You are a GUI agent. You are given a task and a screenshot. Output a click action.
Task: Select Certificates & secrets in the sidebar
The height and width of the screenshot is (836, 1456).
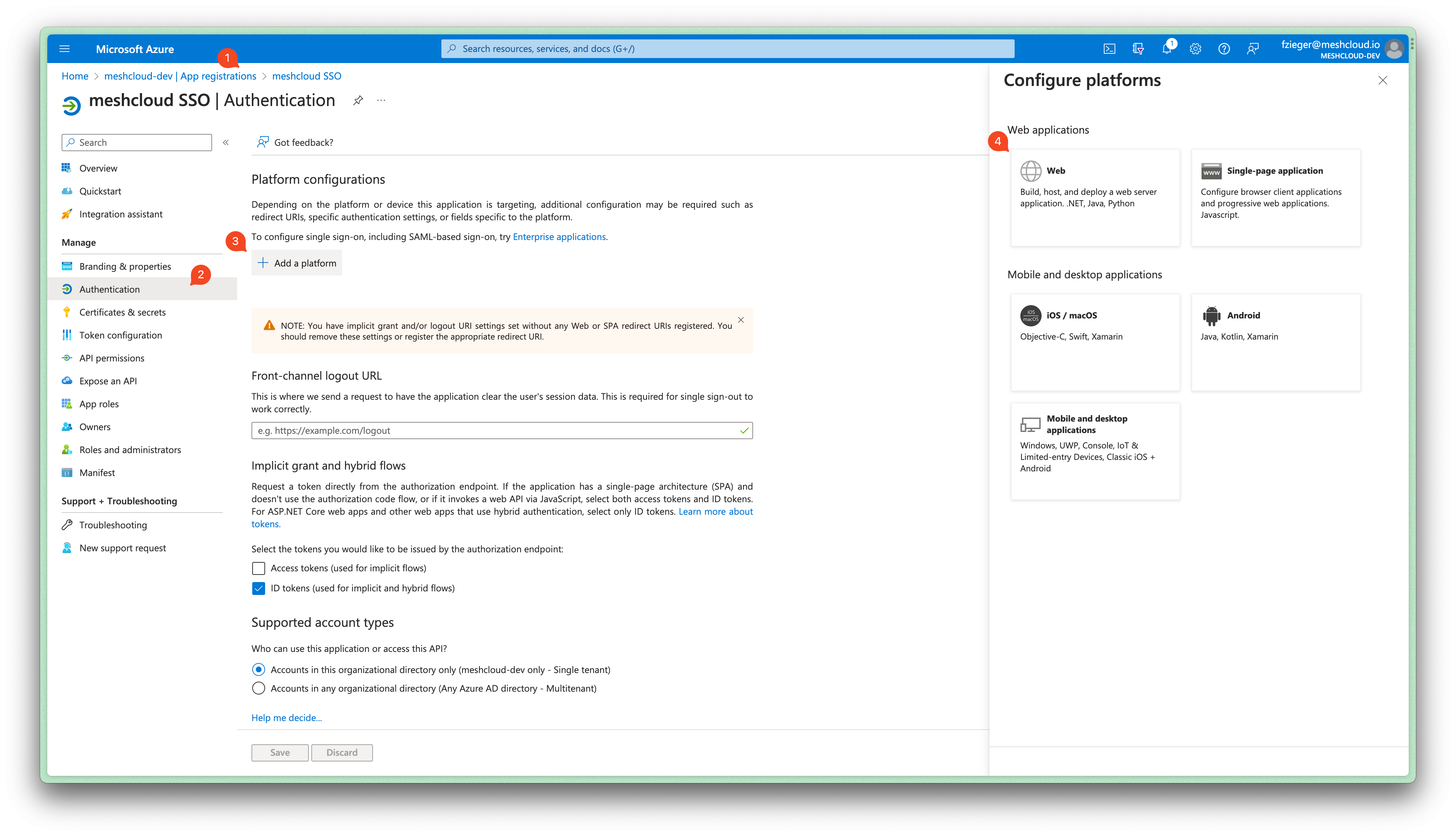pos(123,312)
